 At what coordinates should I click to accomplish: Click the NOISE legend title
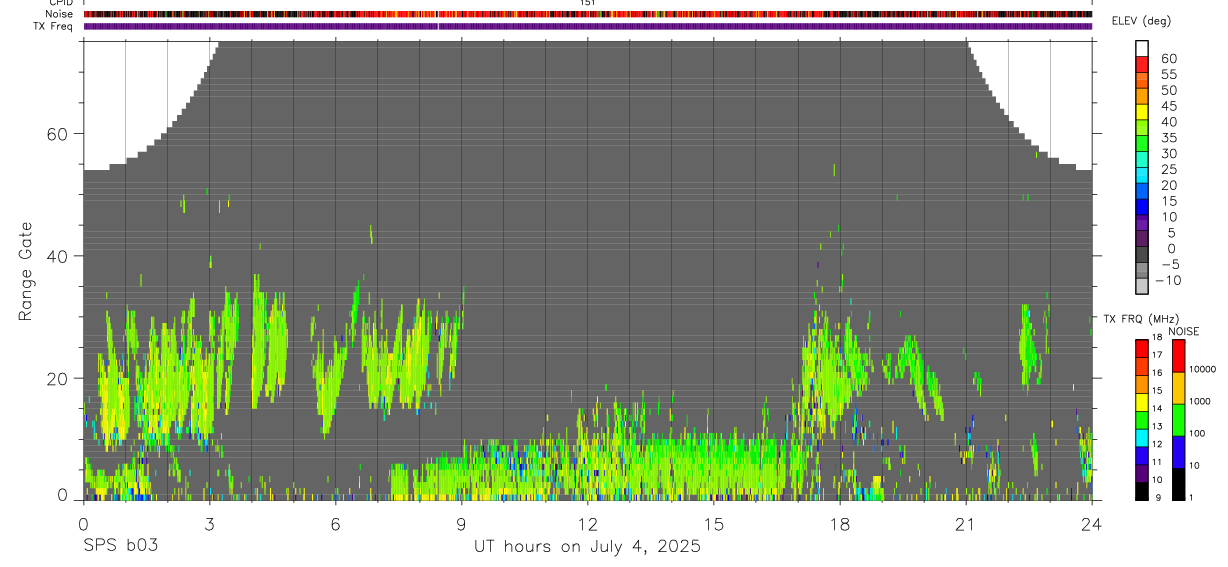click(x=1183, y=331)
